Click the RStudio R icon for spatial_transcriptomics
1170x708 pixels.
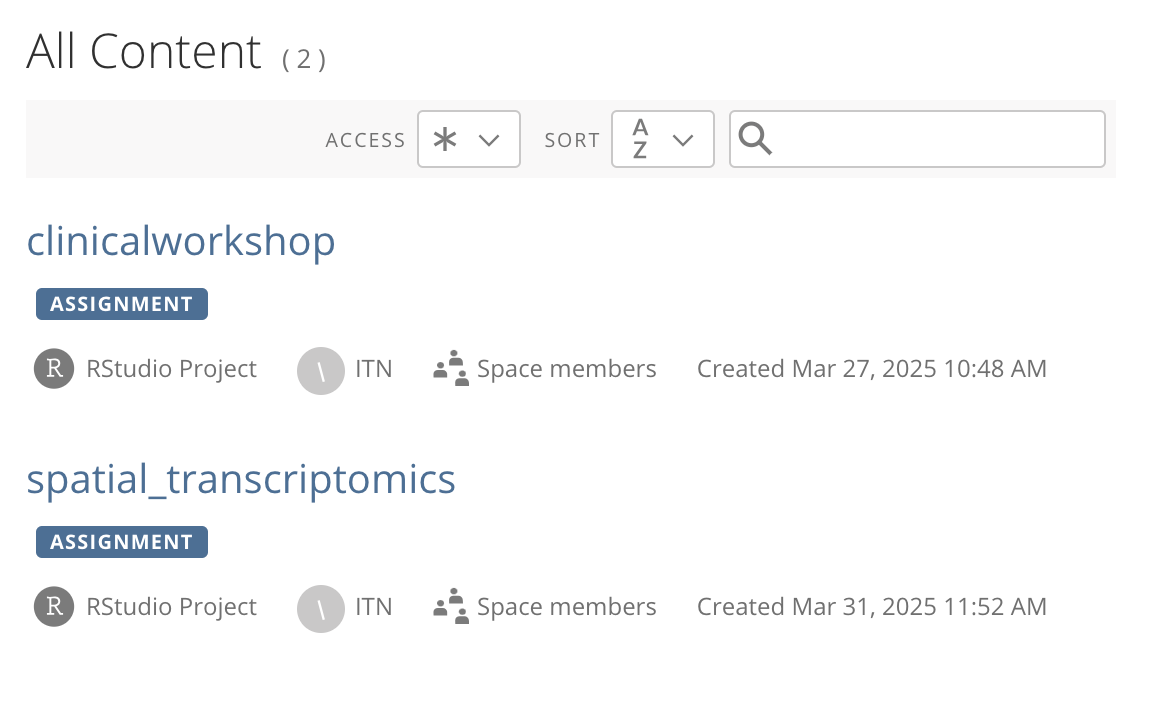point(54,607)
